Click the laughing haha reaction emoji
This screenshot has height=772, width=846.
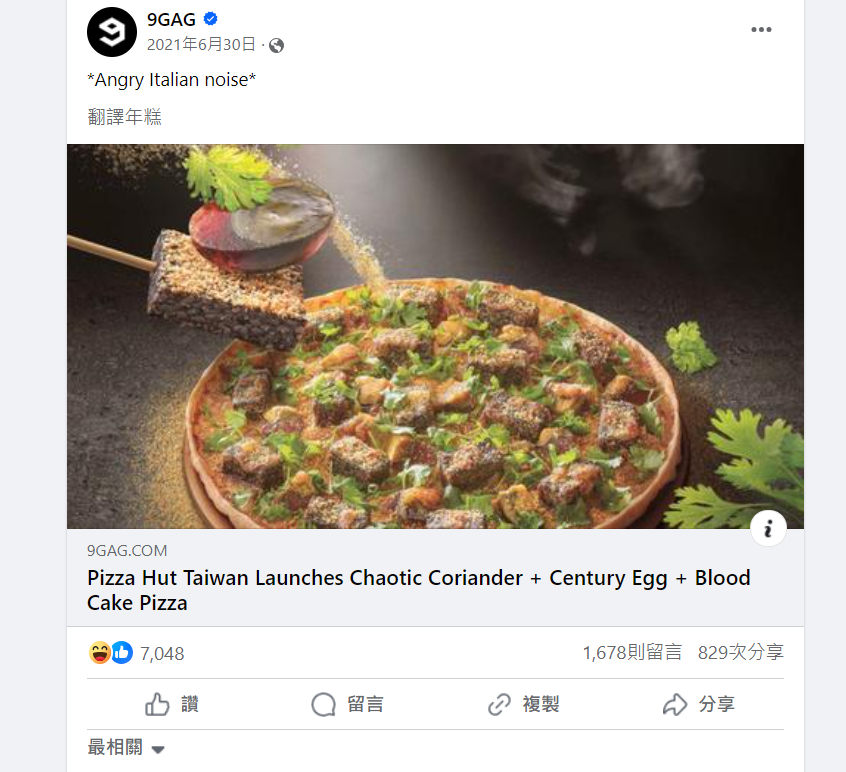point(99,653)
